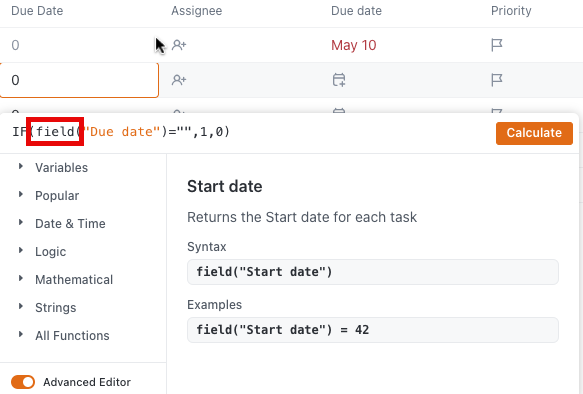Click the Advanced Editor label
The width and height of the screenshot is (583, 394).
pyautogui.click(x=87, y=382)
